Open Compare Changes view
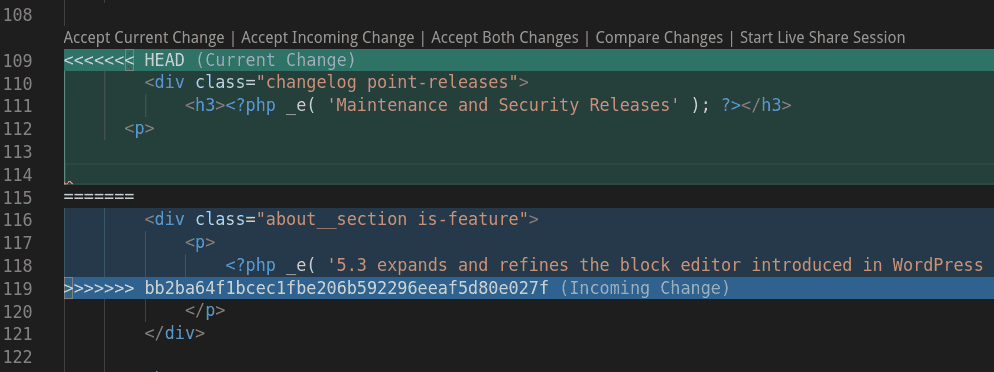 click(659, 38)
